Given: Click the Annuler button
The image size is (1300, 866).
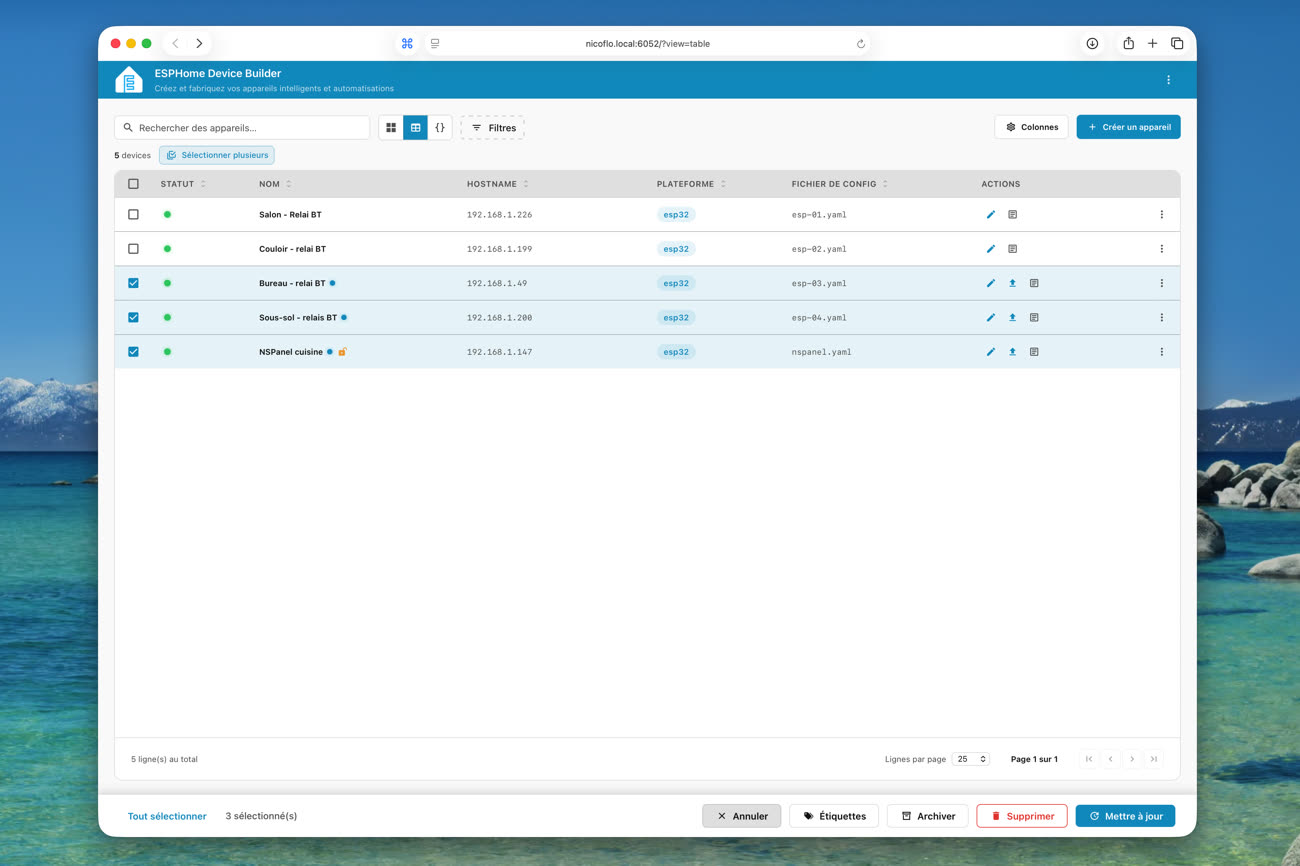Looking at the screenshot, I should [x=742, y=816].
